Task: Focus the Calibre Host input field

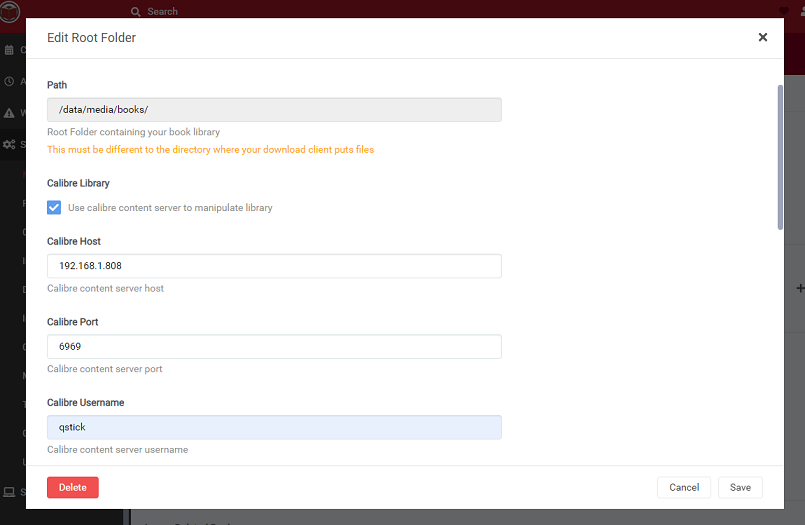Action: tap(274, 266)
